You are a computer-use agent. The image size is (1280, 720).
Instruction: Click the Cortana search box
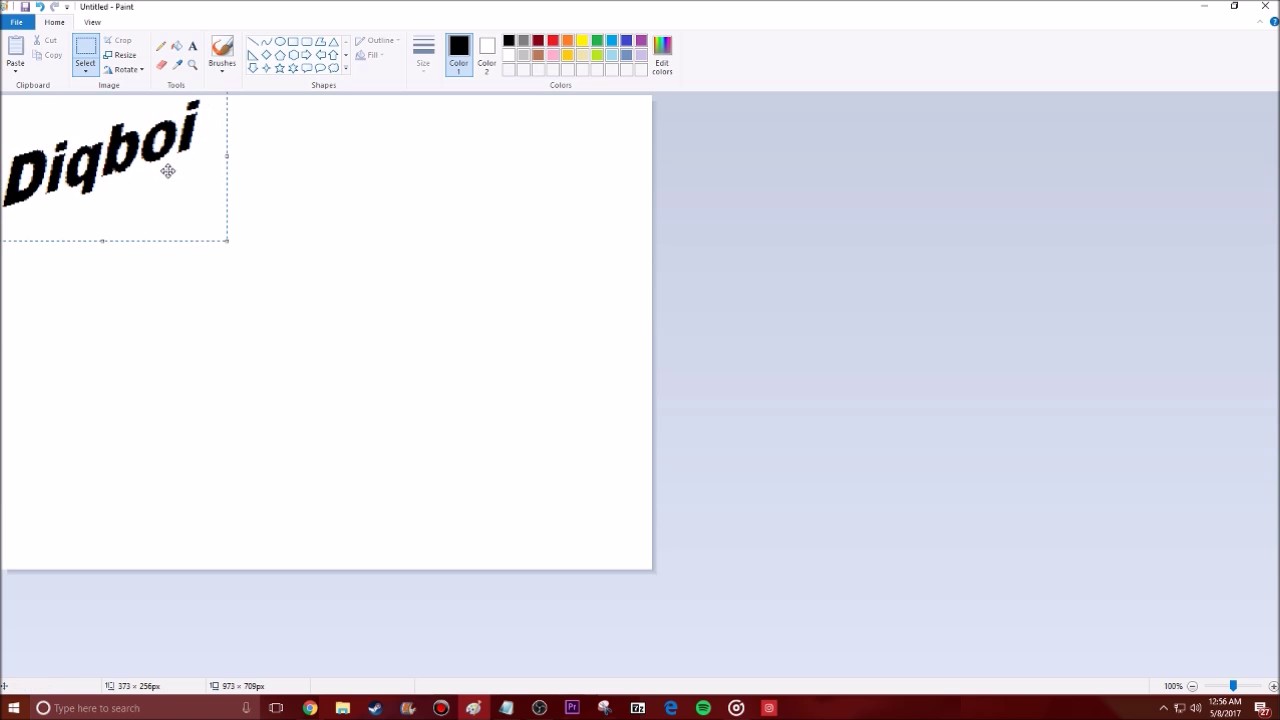pos(145,708)
